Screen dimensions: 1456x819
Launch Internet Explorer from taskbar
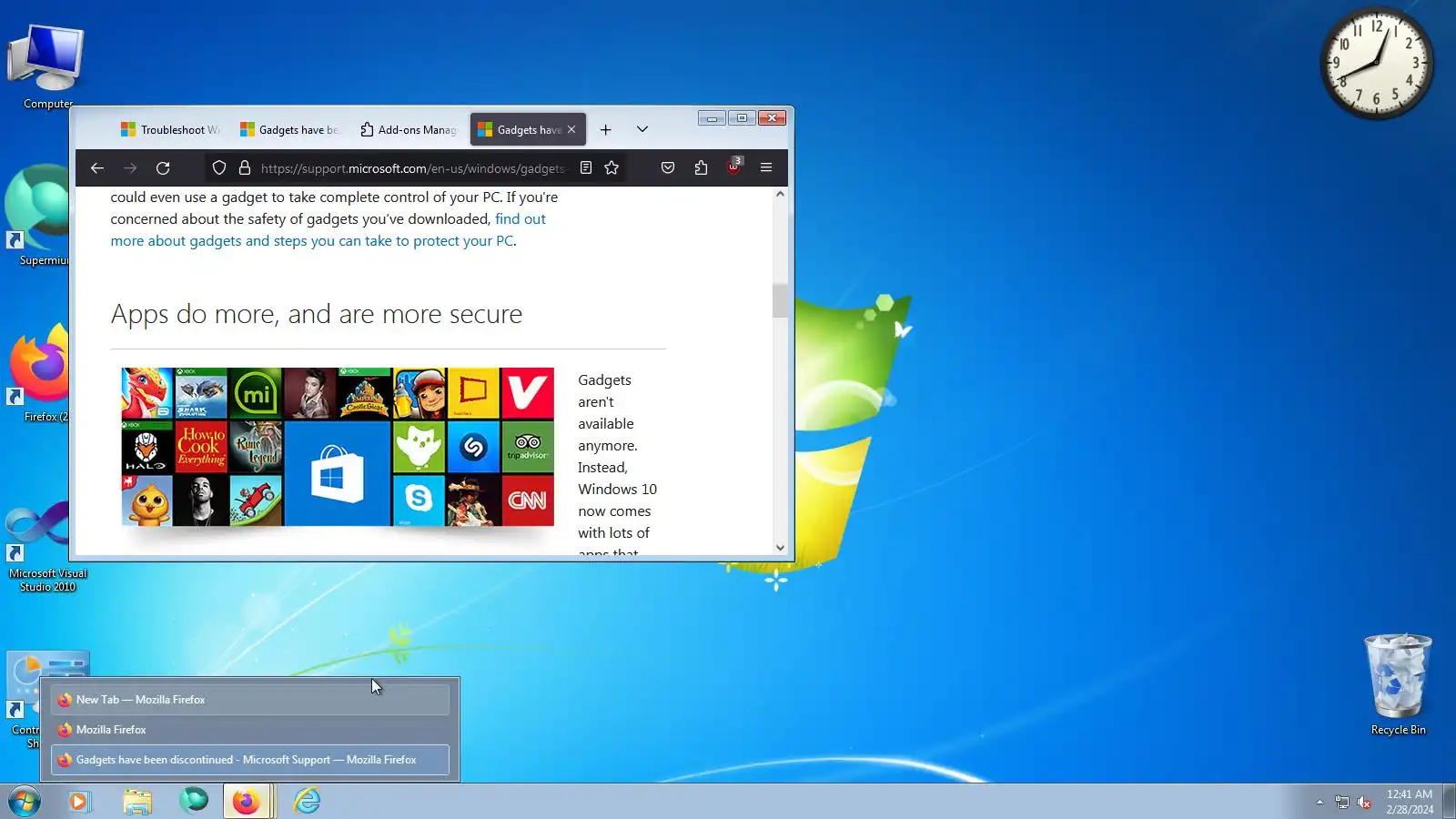pyautogui.click(x=307, y=802)
